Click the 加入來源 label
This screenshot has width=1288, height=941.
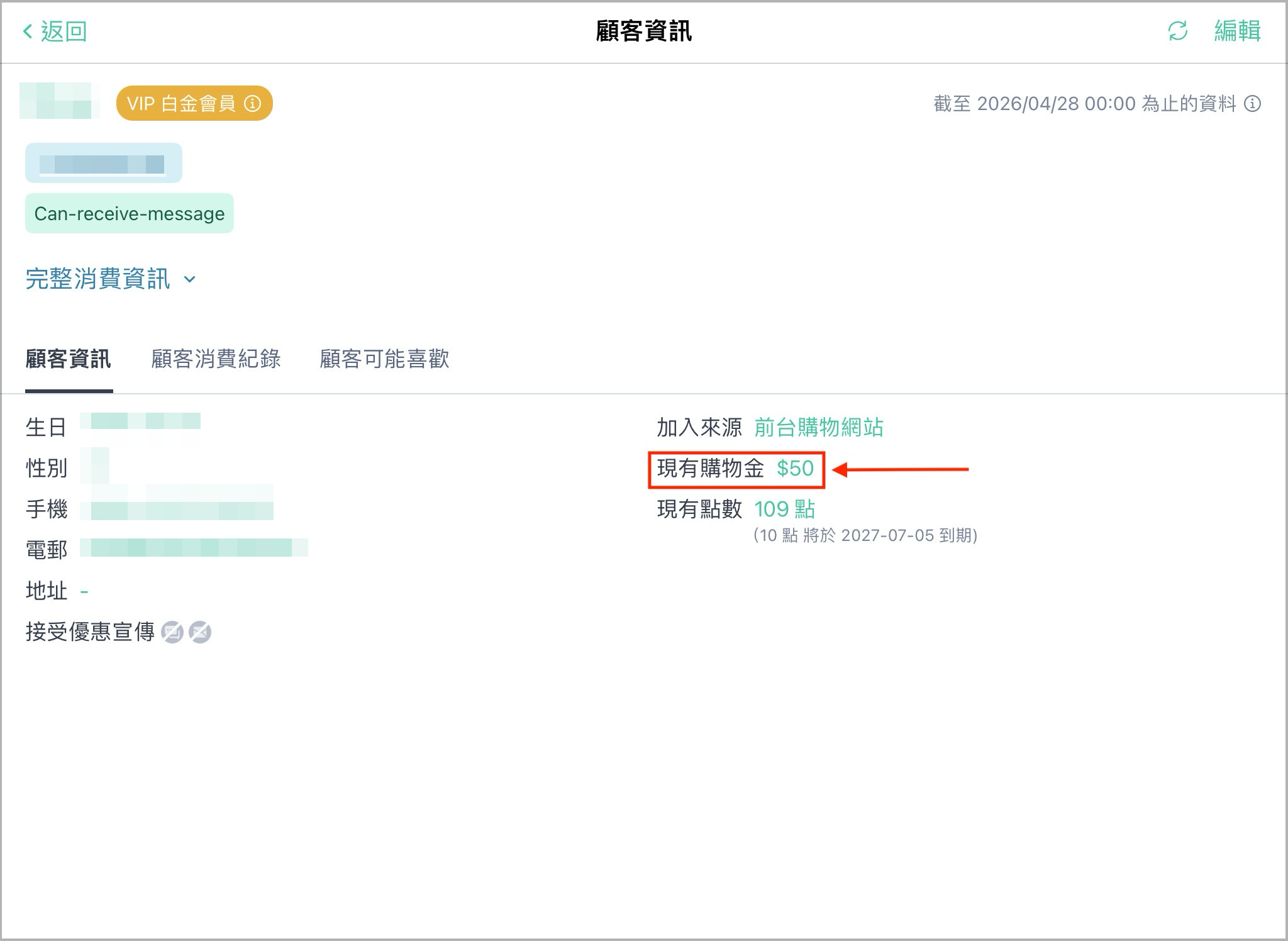[700, 428]
